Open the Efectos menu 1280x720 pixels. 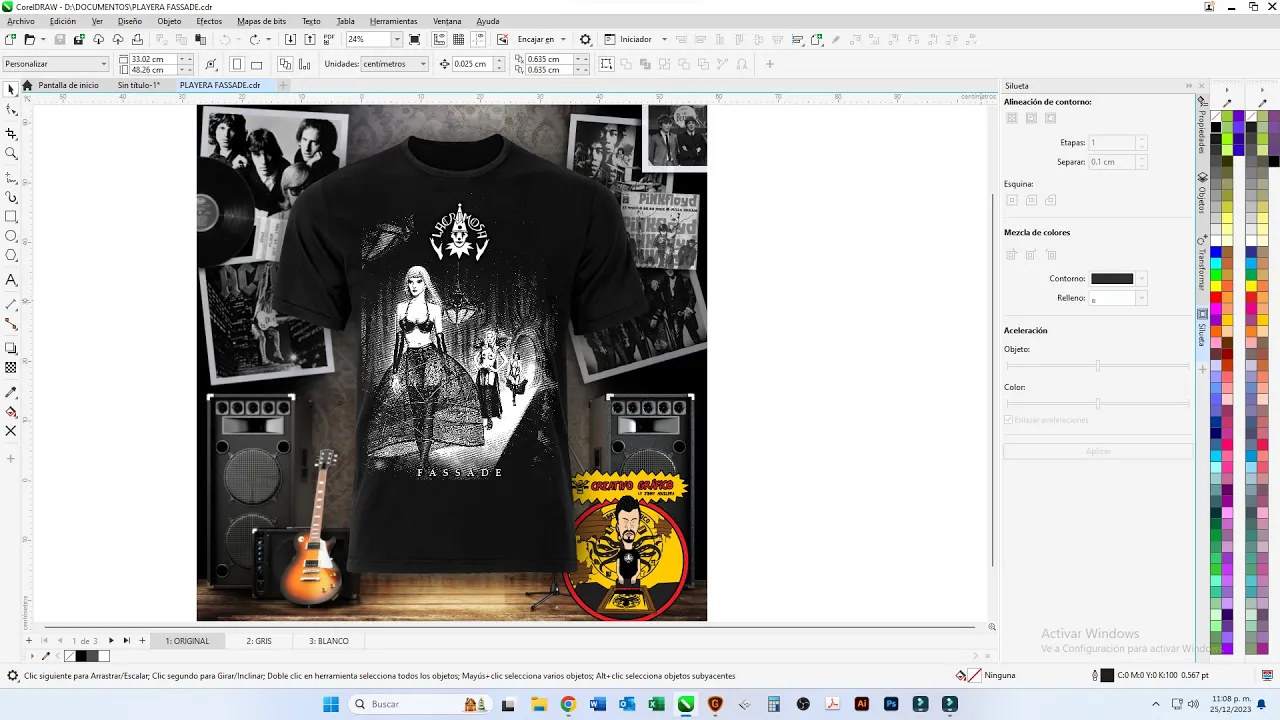[209, 21]
